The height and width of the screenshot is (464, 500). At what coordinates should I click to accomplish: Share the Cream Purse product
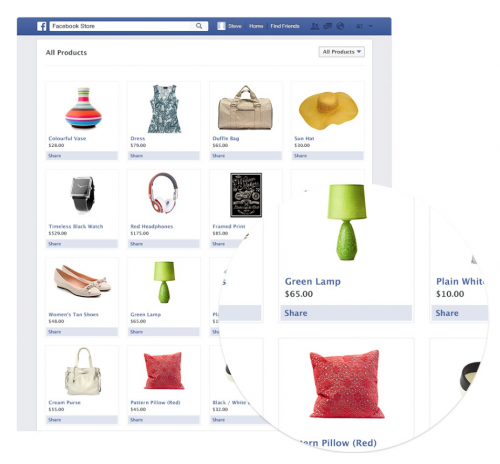pos(82,420)
